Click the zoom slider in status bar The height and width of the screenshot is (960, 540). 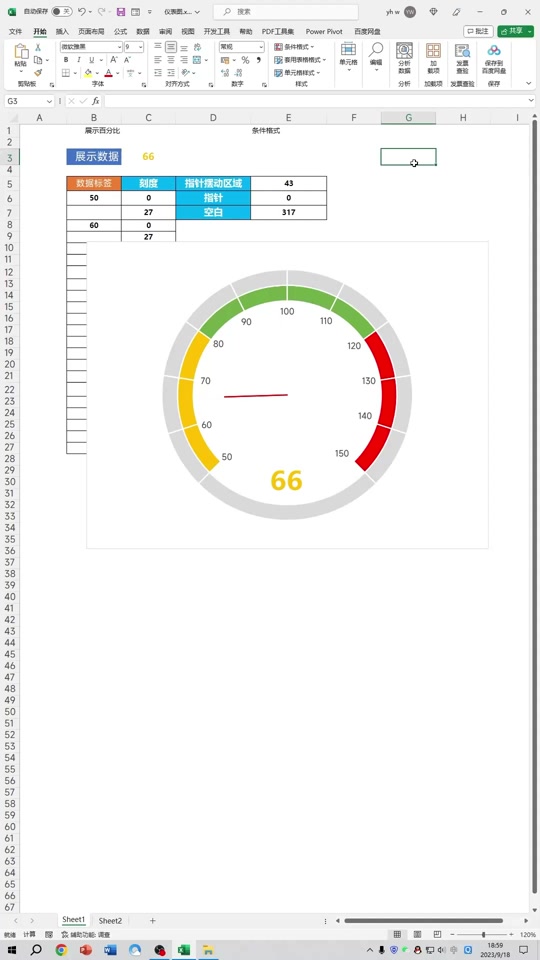[484, 934]
